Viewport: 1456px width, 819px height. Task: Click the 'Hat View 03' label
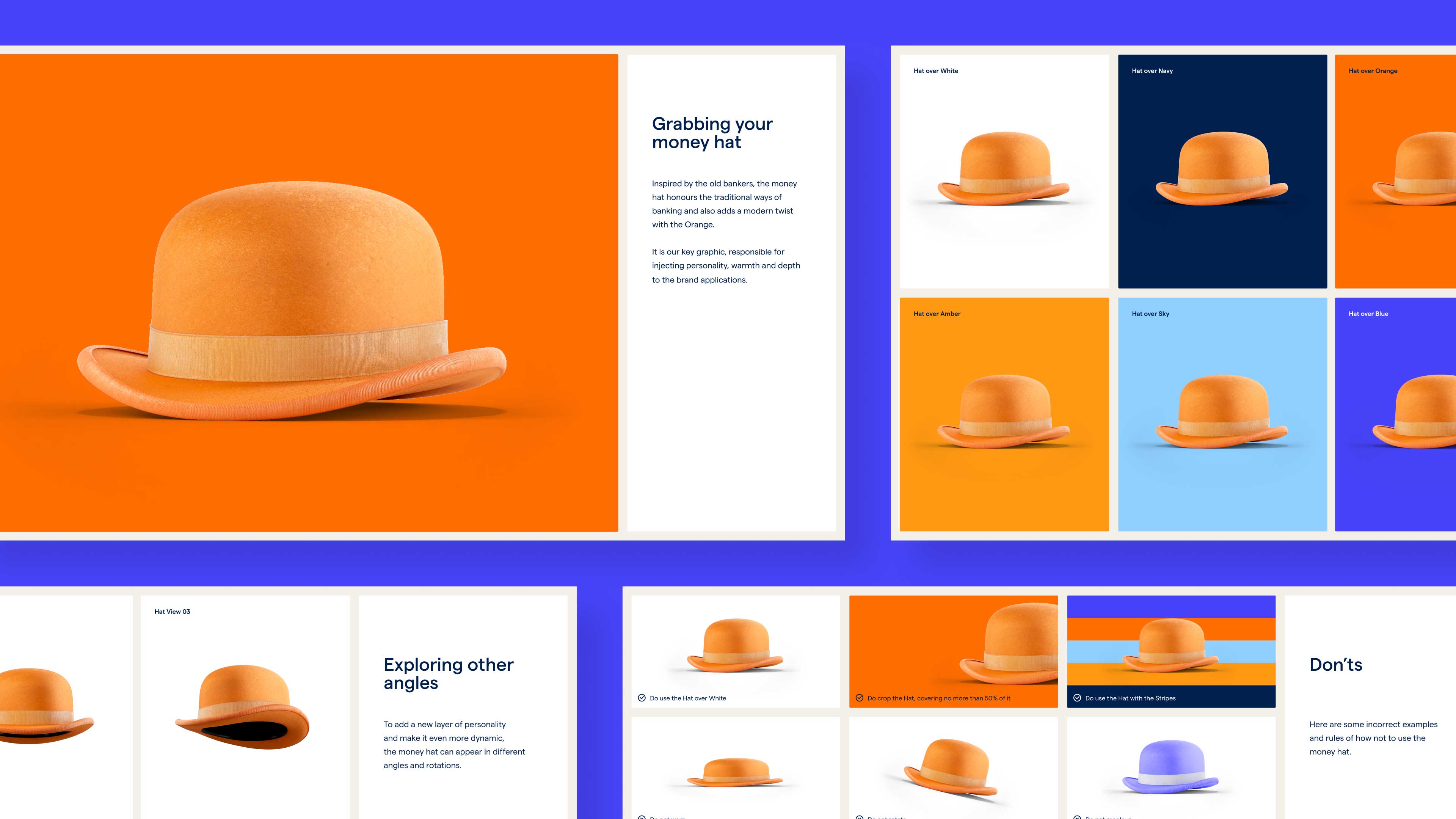point(172,612)
